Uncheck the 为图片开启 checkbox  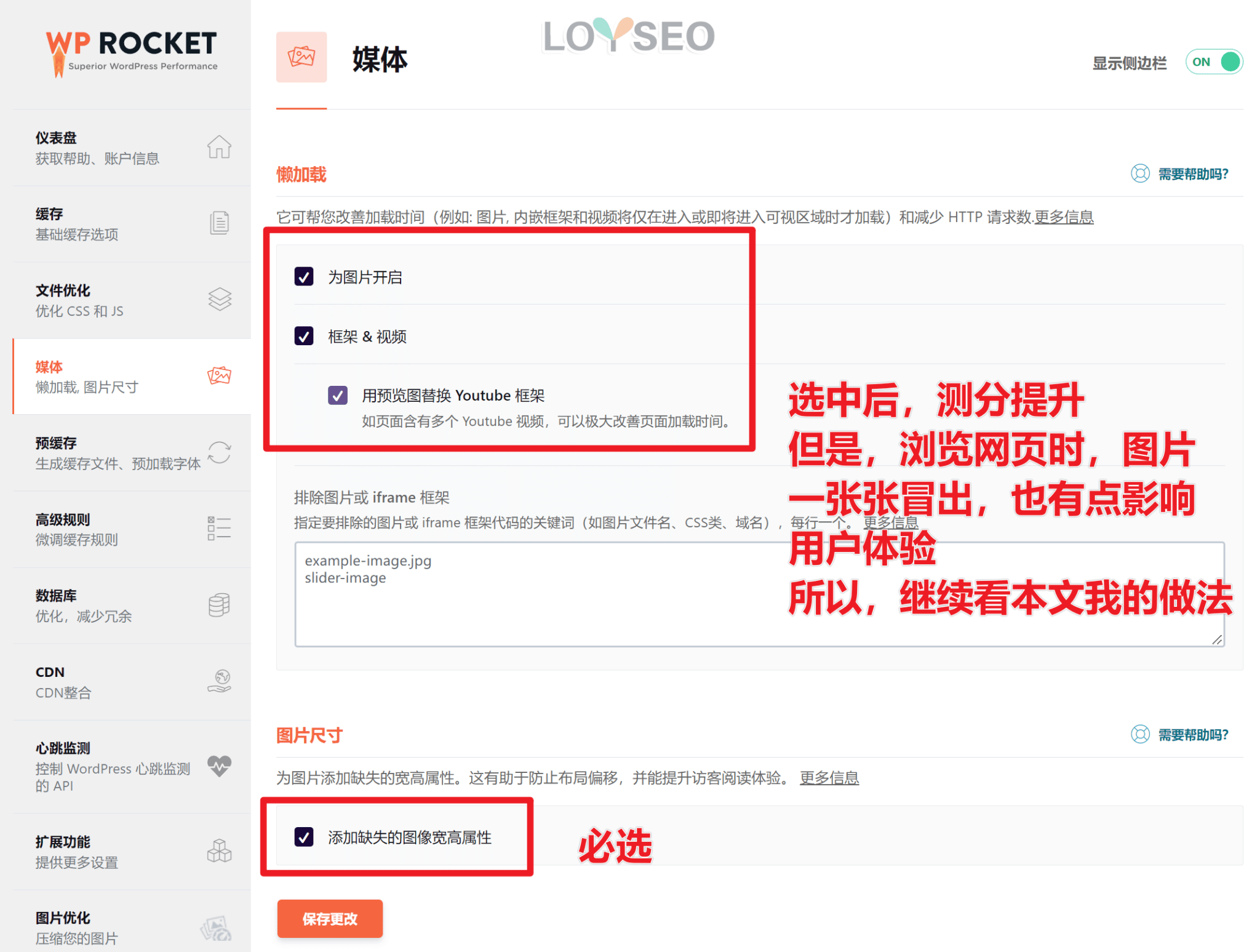pos(304,277)
